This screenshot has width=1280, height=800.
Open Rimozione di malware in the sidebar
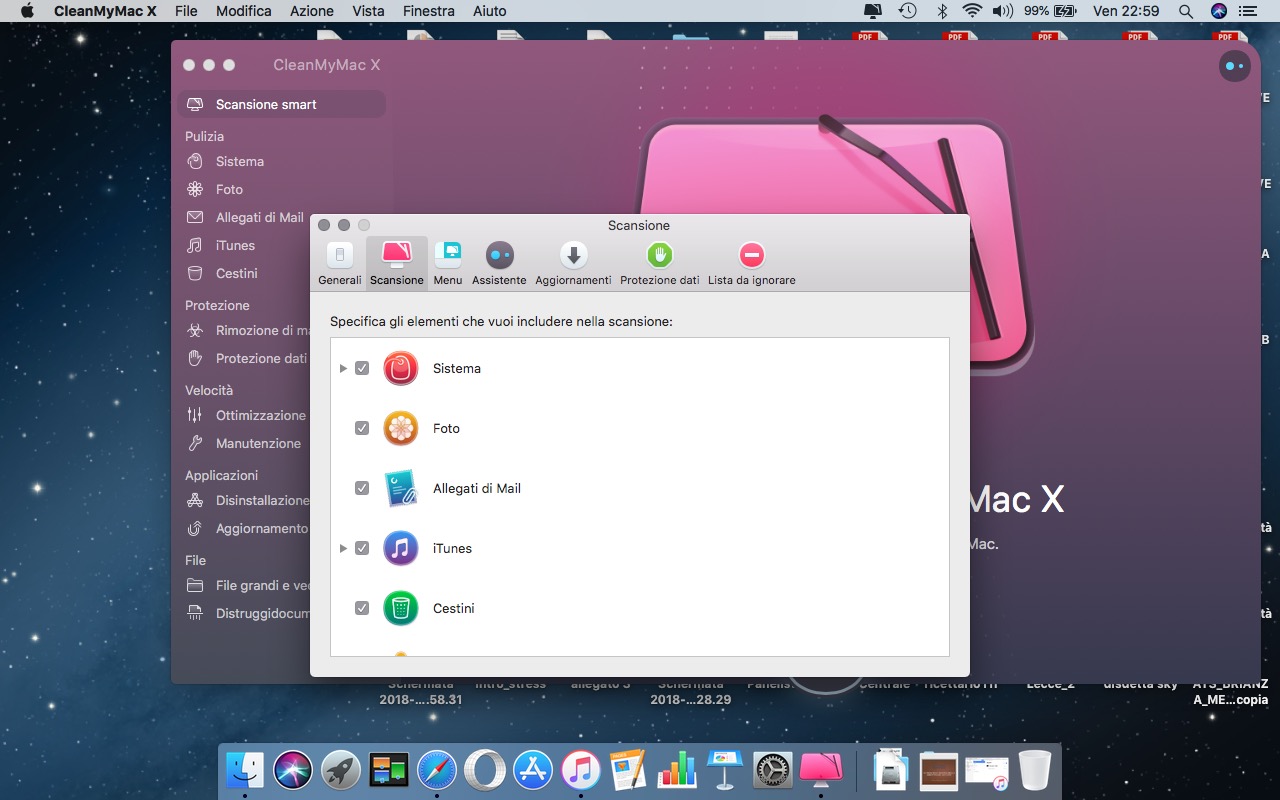pyautogui.click(x=247, y=330)
